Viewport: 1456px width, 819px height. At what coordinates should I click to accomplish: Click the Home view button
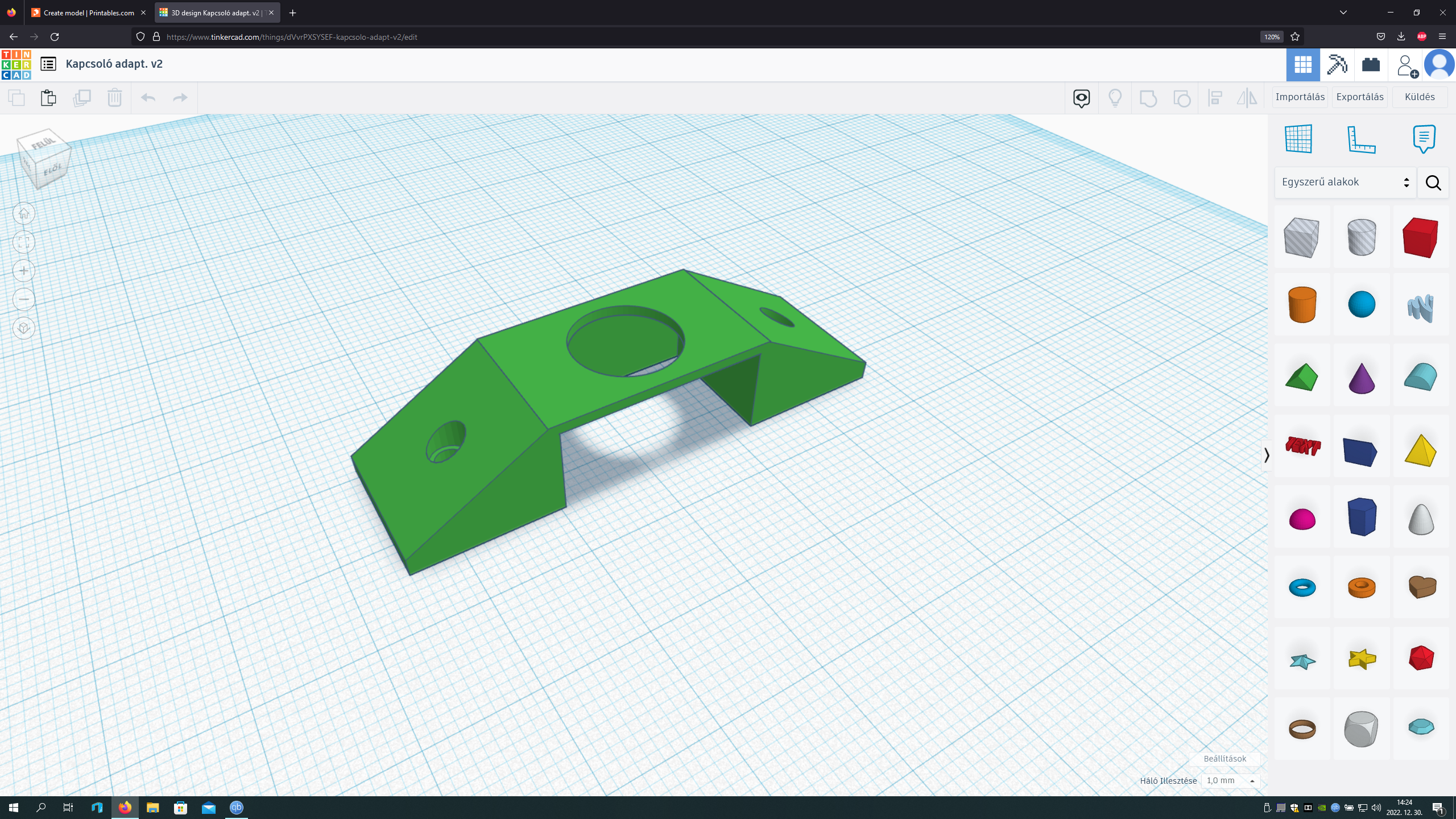coord(24,214)
